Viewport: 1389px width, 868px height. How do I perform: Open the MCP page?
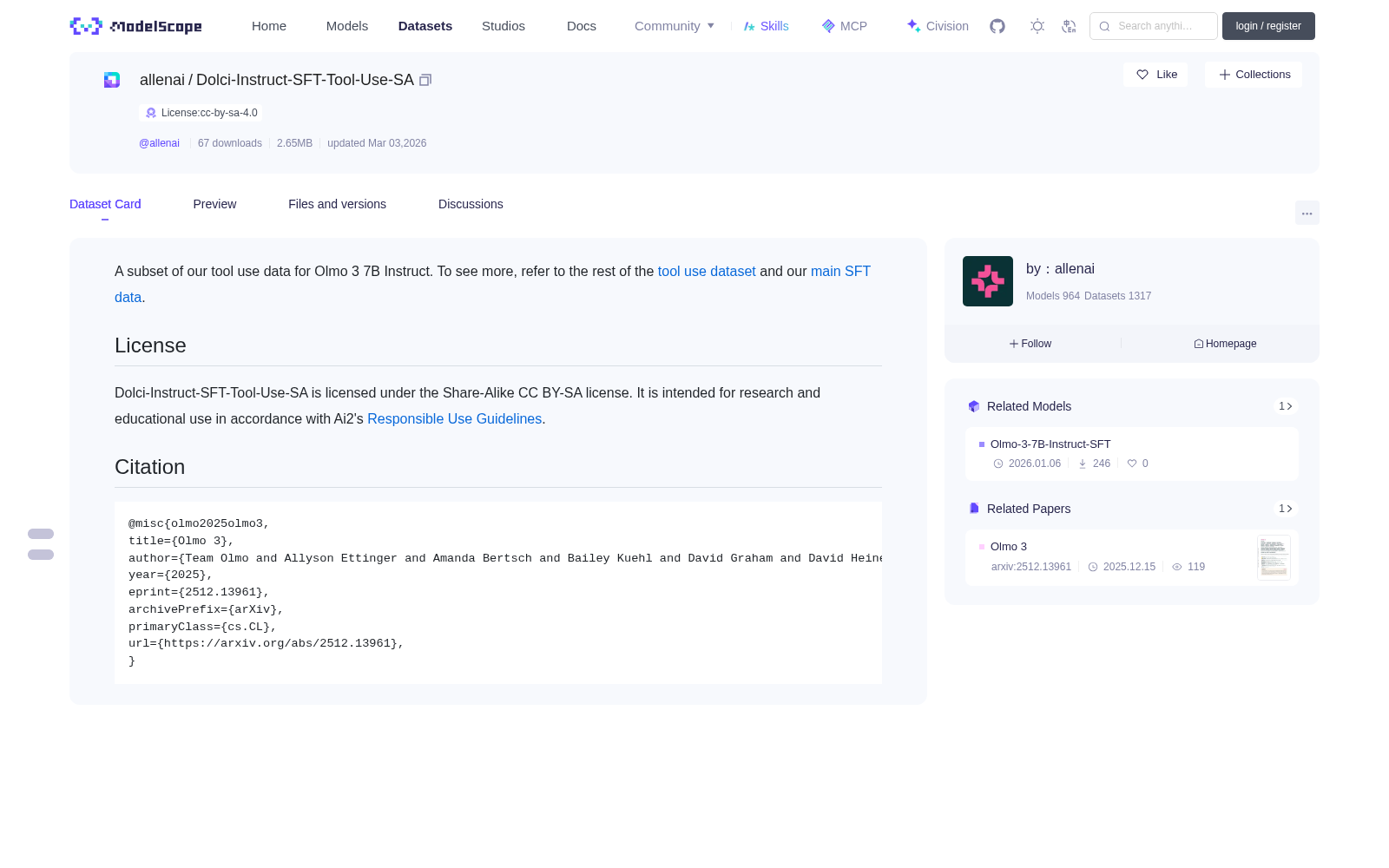pos(845,26)
